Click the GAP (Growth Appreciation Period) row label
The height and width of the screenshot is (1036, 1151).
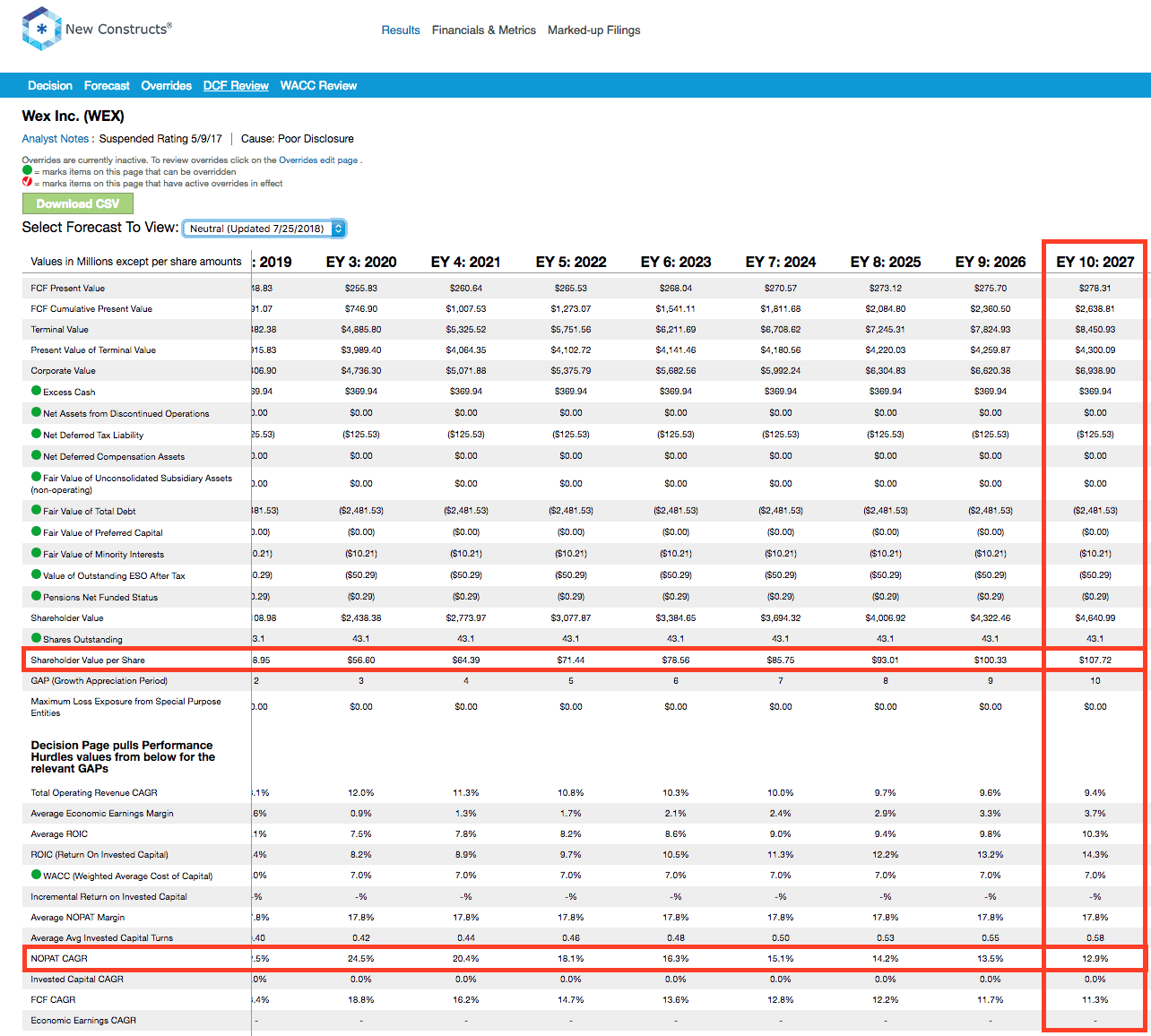pyautogui.click(x=100, y=680)
